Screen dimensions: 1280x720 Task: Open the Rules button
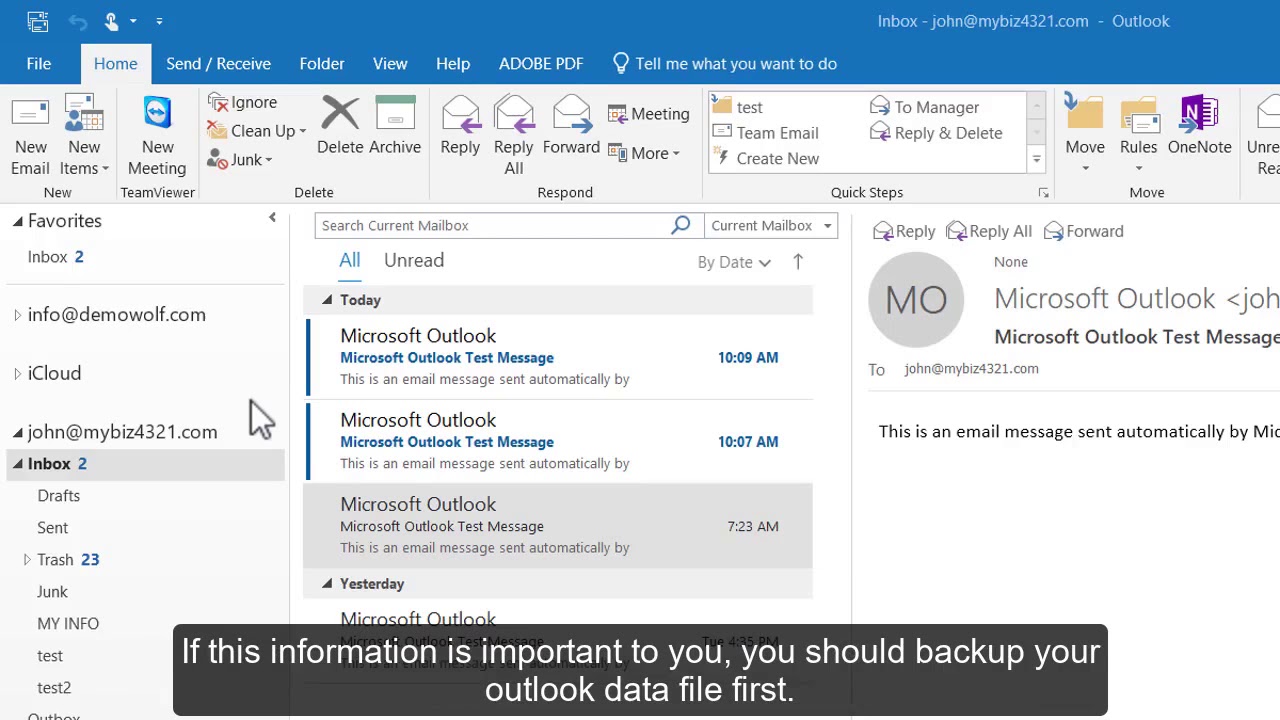pyautogui.click(x=1138, y=135)
